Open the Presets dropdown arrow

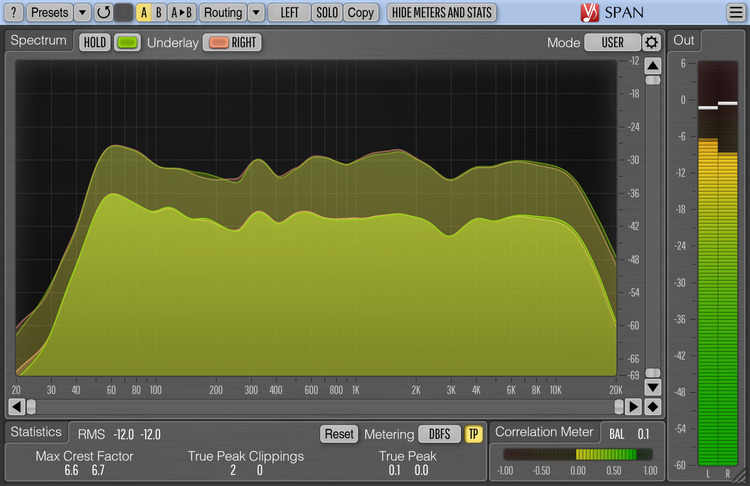click(82, 13)
